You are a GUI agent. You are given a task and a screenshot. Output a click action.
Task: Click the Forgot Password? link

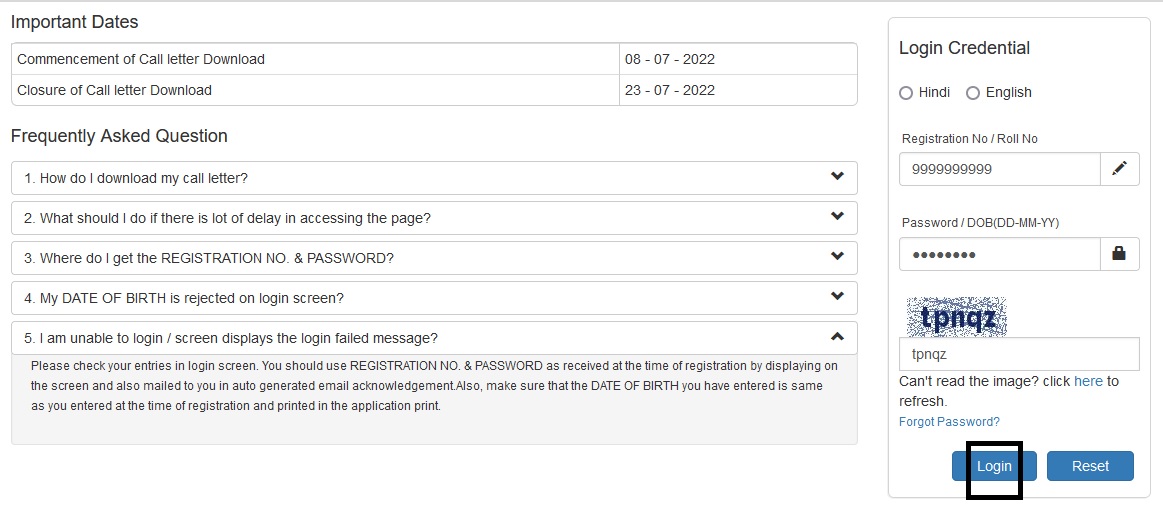coord(949,422)
